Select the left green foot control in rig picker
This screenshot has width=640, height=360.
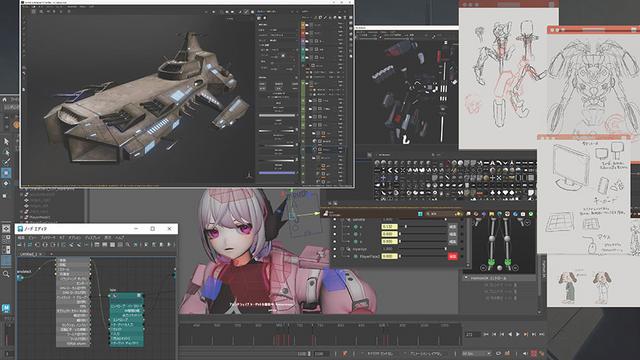tap(491, 262)
